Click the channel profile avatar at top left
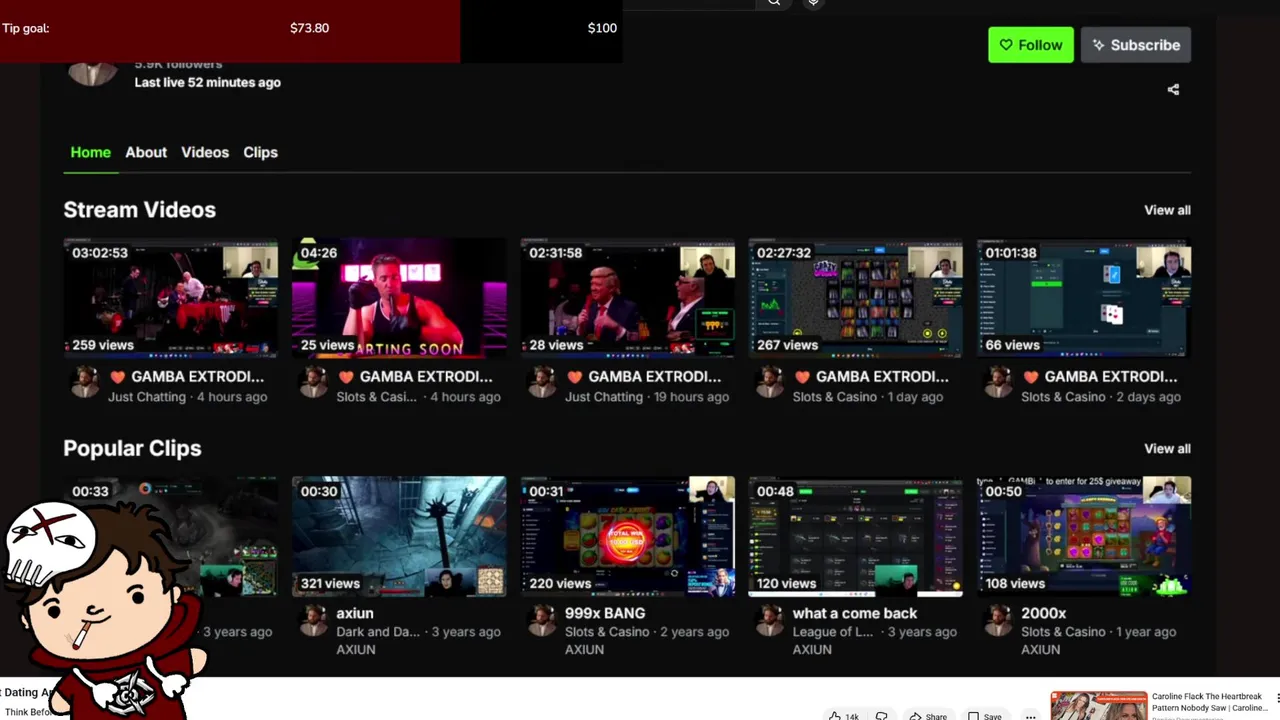 pos(92,73)
